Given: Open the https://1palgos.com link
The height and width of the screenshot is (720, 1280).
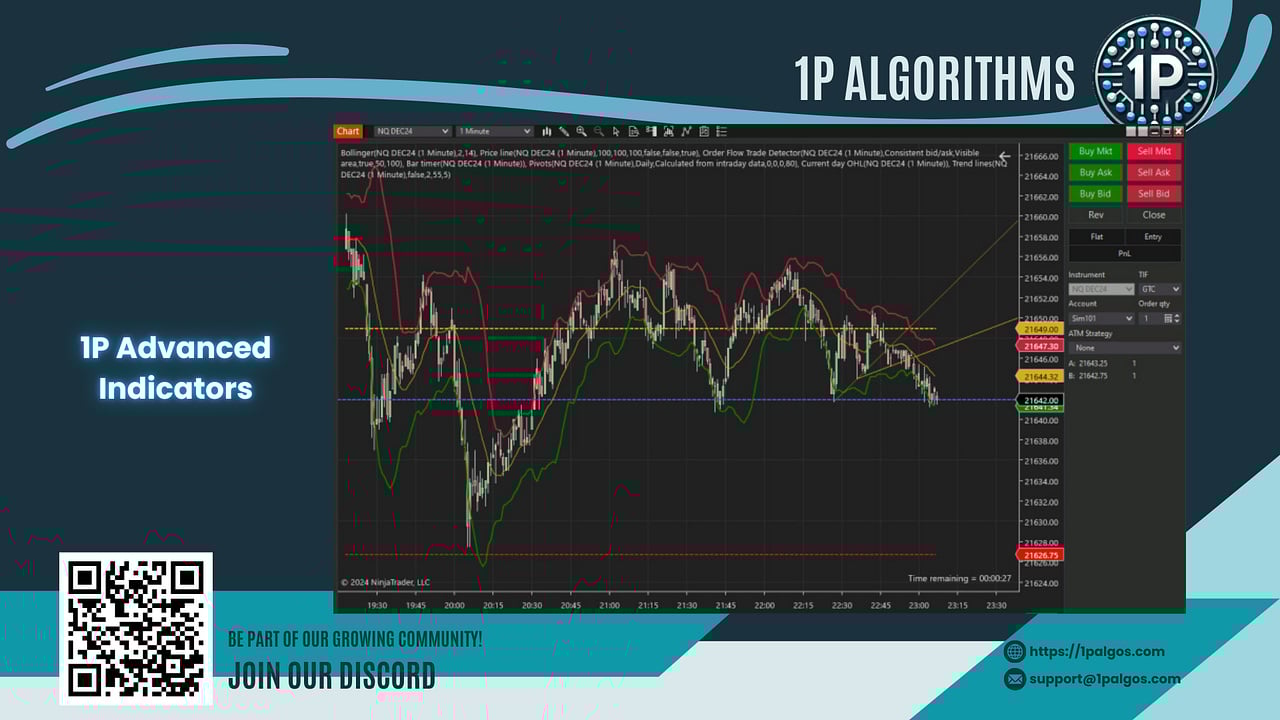Looking at the screenshot, I should (1097, 652).
